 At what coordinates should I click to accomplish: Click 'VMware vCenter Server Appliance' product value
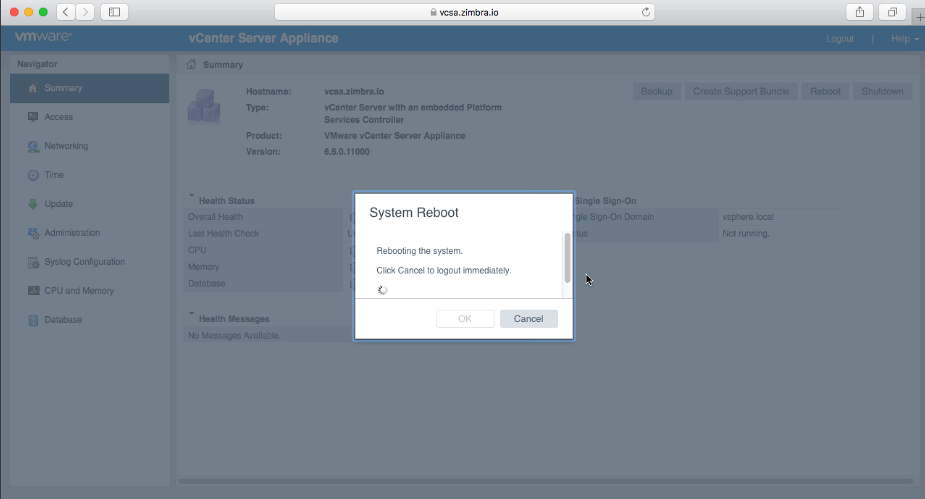click(x=395, y=136)
